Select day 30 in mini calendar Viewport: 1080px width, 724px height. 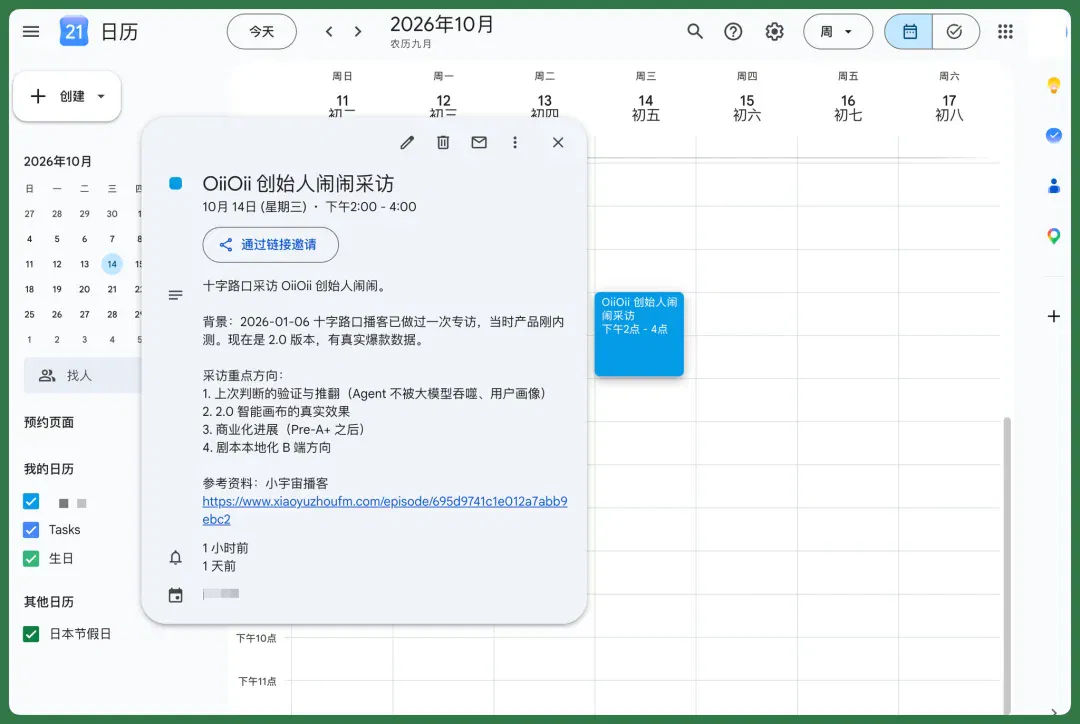(112, 214)
